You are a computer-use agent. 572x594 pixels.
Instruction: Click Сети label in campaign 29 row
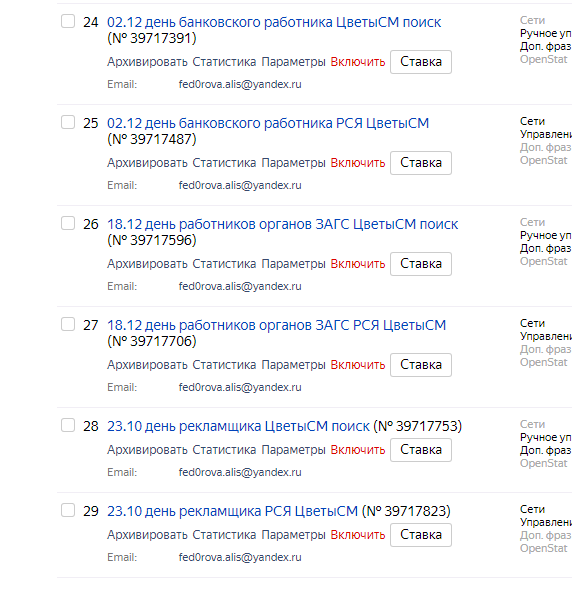click(532, 509)
